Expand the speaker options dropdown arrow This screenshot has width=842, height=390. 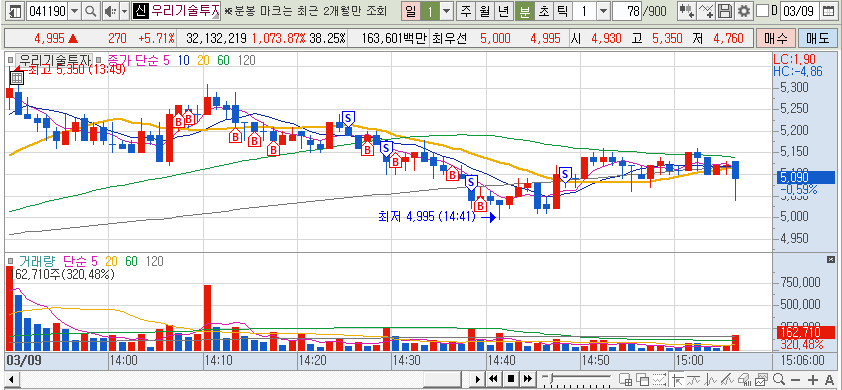[x=124, y=10]
